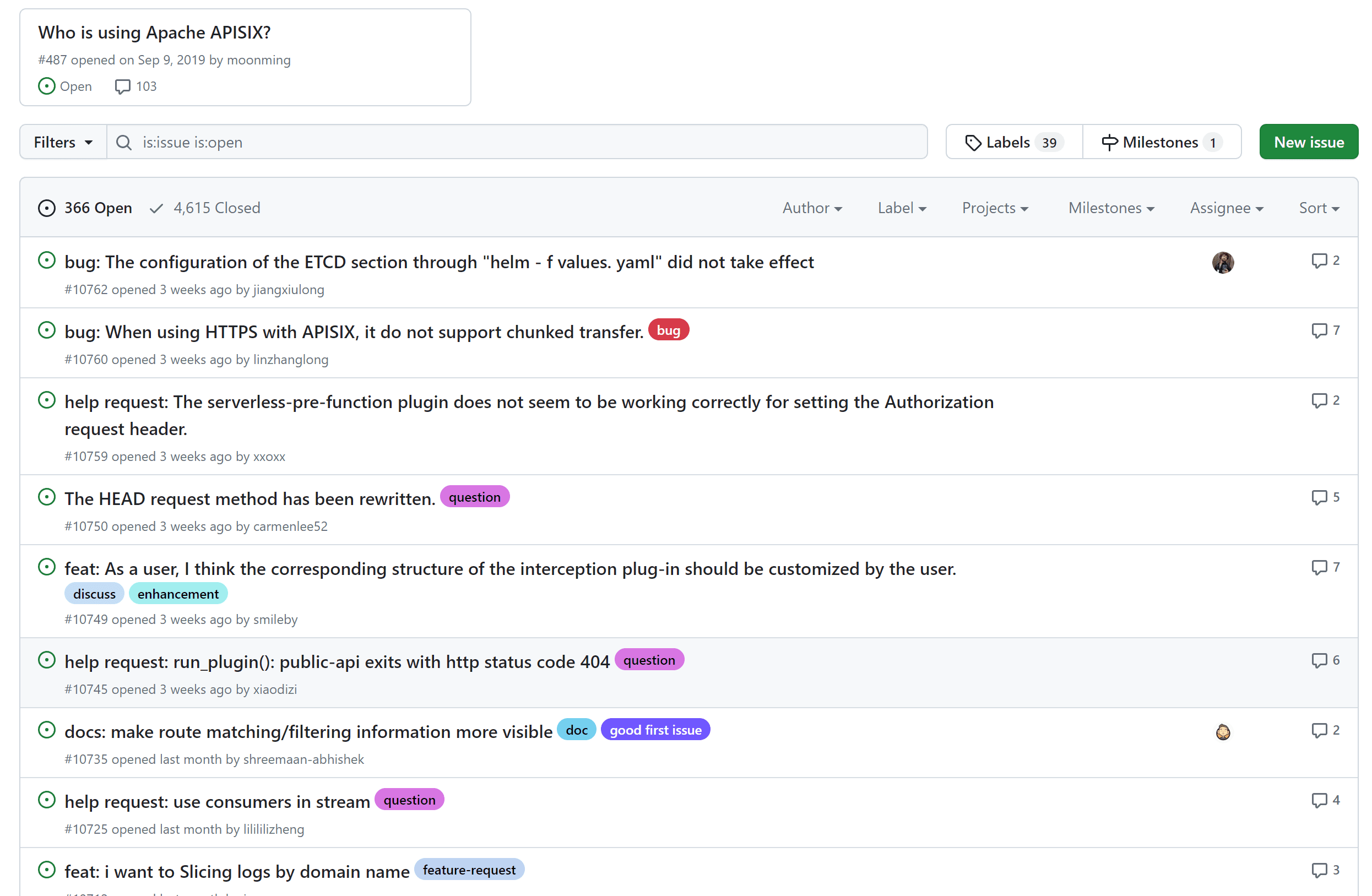Open the HEAD request method rewritten issue
The height and width of the screenshot is (896, 1372).
pyautogui.click(x=250, y=499)
